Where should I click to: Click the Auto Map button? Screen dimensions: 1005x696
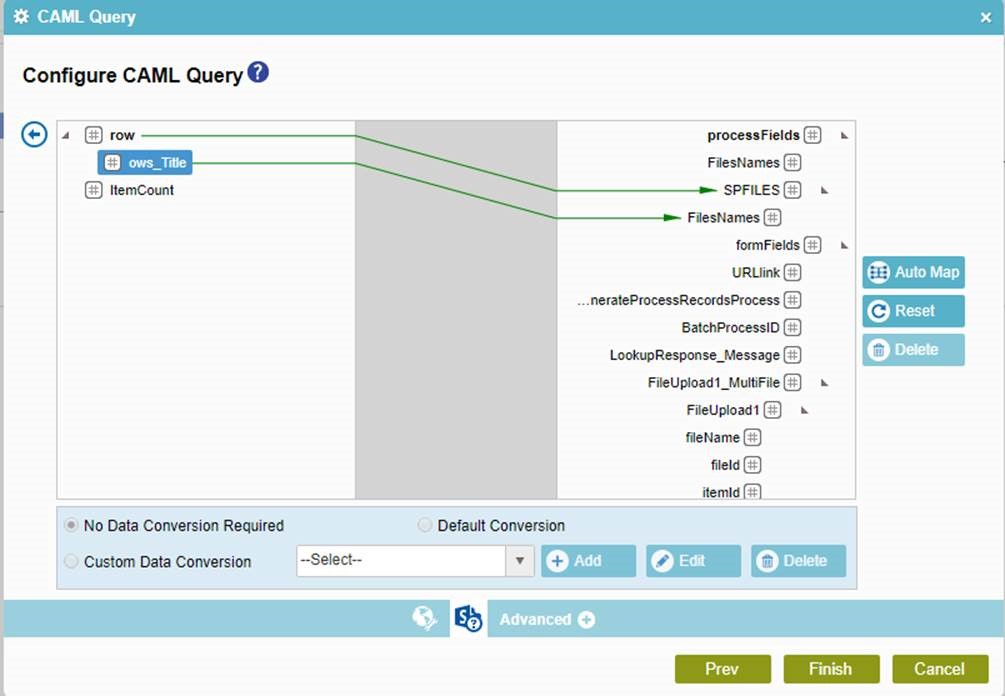click(913, 272)
